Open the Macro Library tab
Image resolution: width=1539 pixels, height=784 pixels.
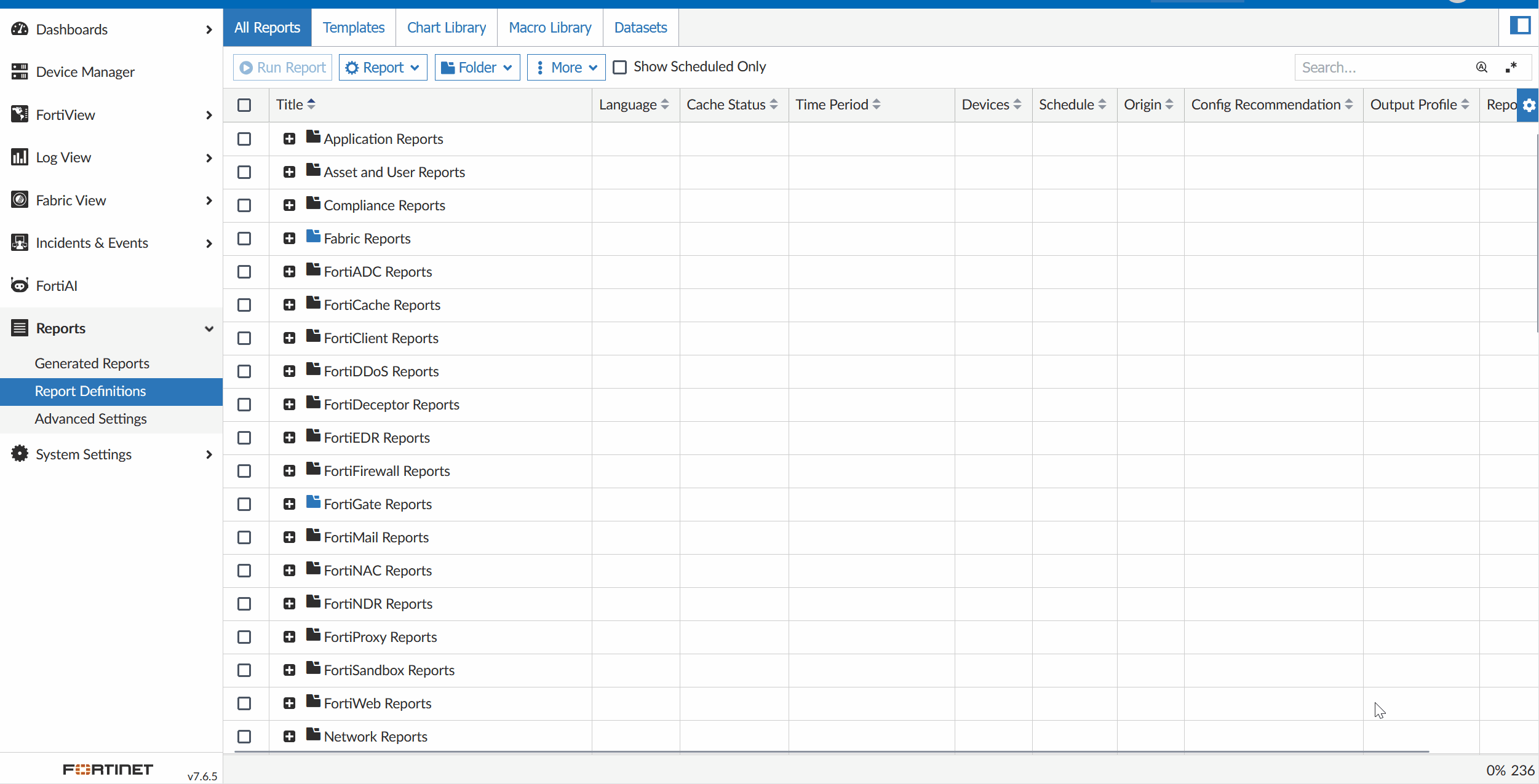pos(550,28)
